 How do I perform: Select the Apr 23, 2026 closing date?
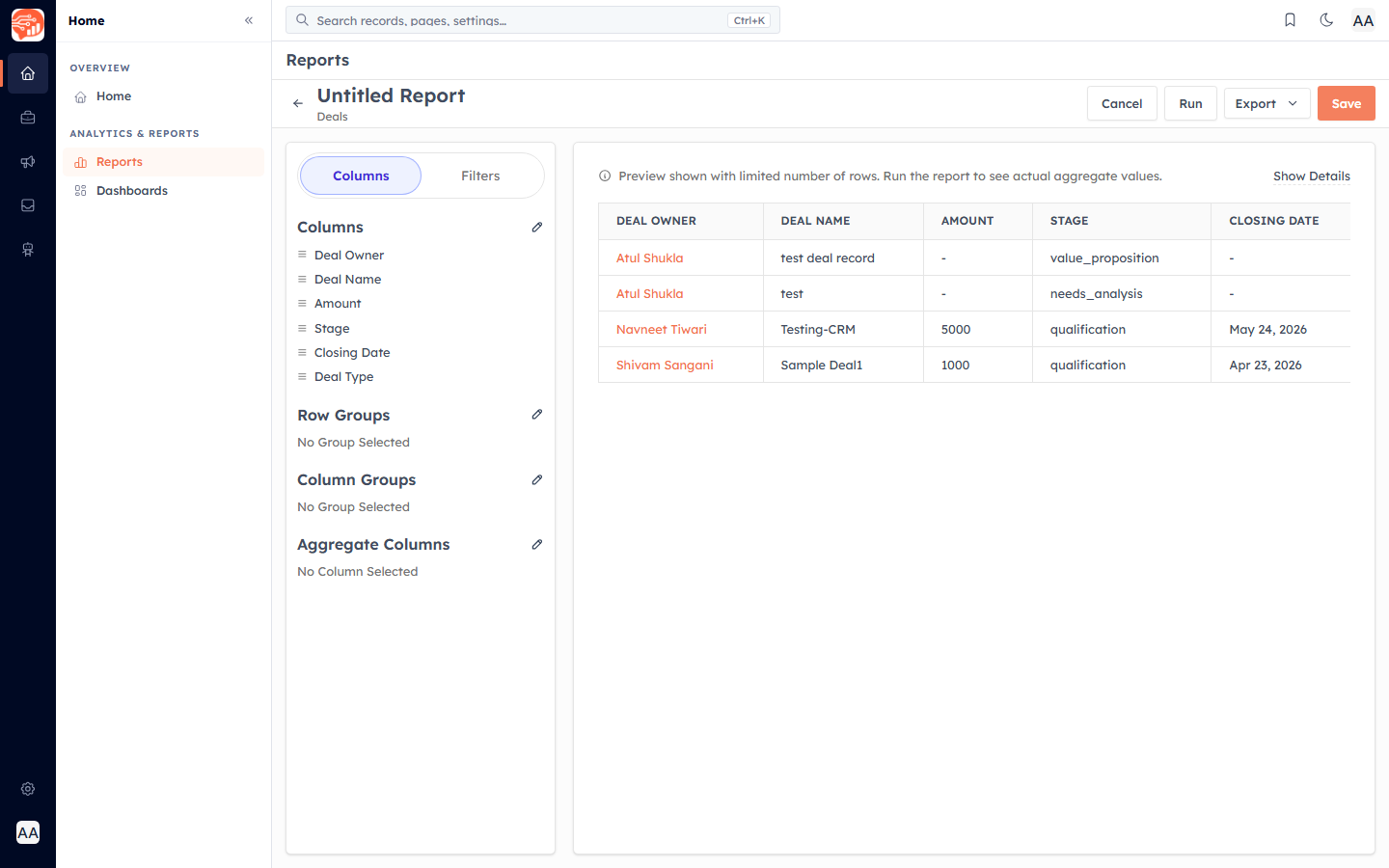point(1281,365)
